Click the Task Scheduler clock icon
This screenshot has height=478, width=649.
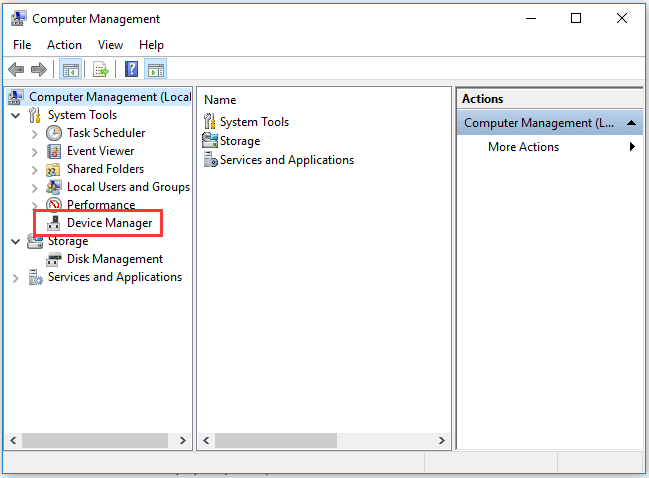(54, 133)
